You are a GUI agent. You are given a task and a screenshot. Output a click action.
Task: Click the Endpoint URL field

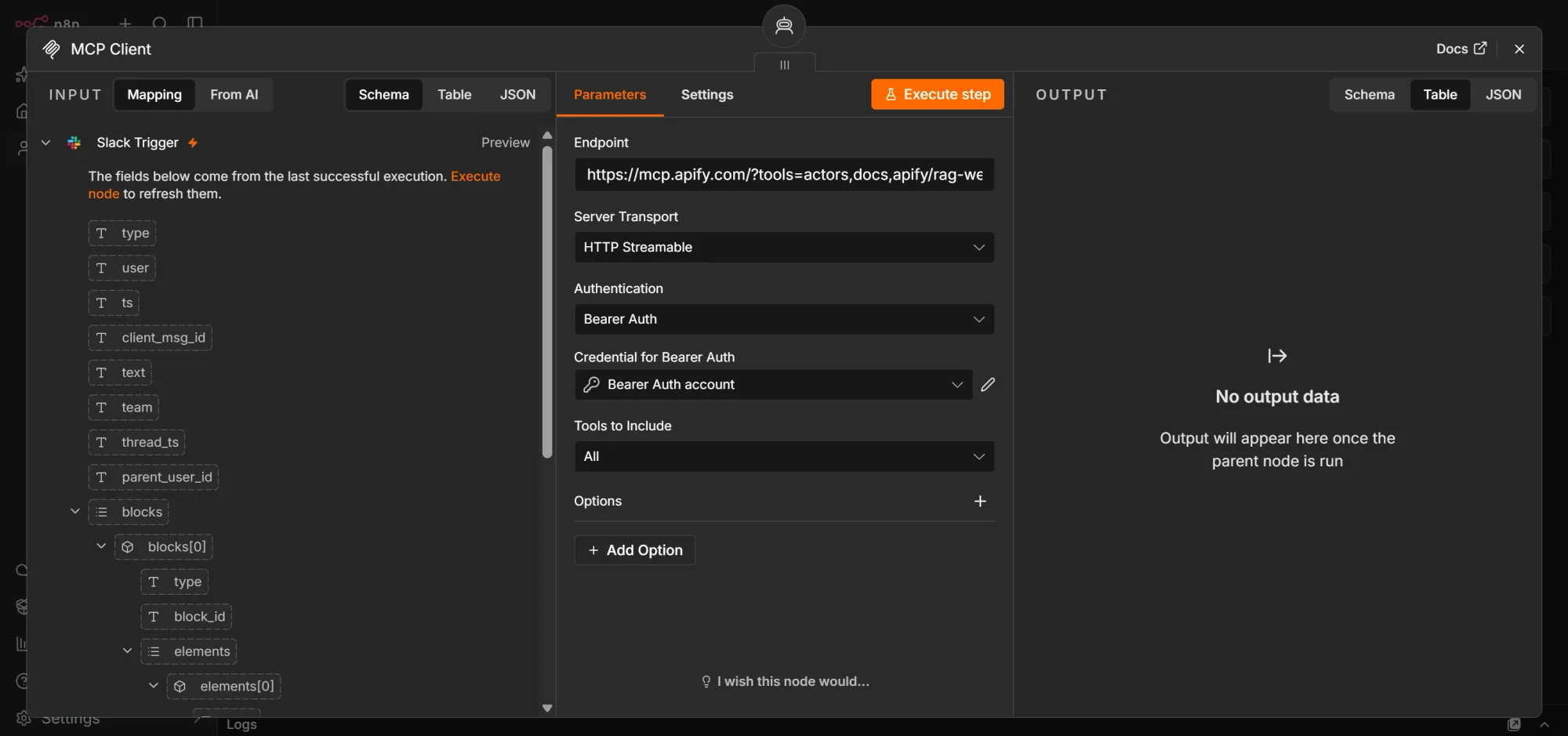coord(784,175)
